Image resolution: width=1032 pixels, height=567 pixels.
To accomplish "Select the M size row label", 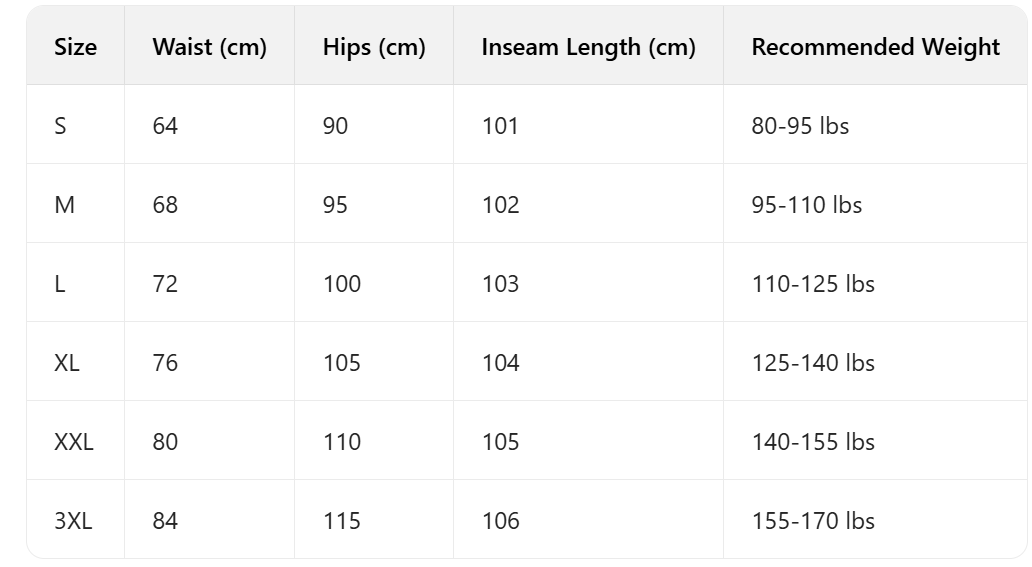I will (x=65, y=205).
